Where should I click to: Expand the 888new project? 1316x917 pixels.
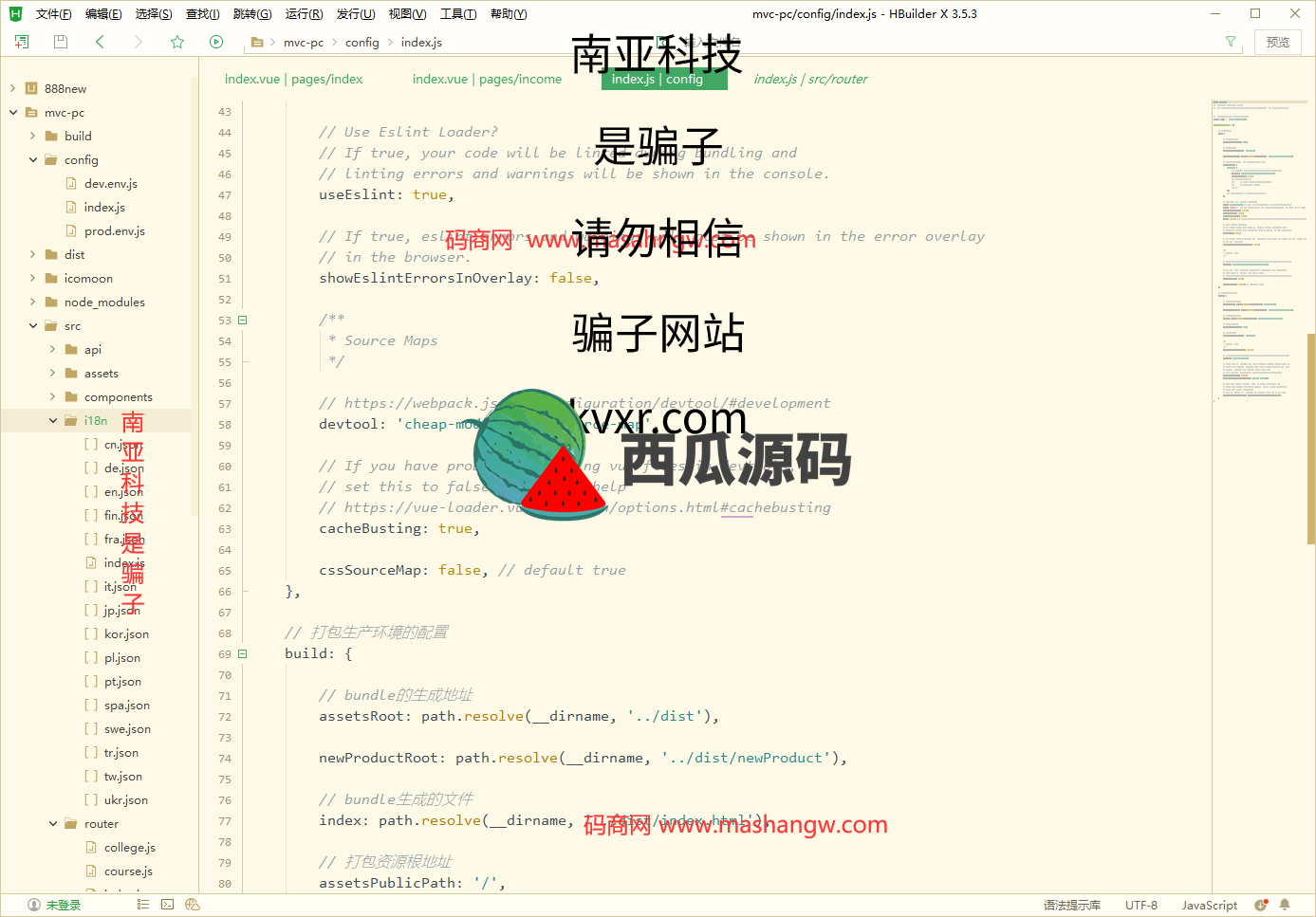coord(13,88)
